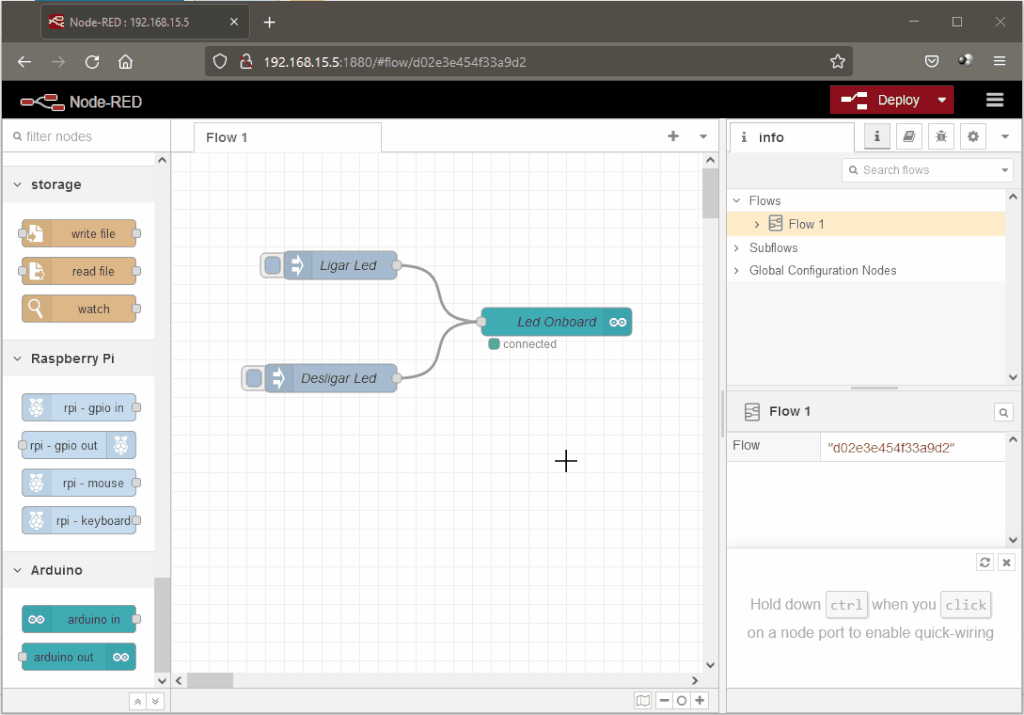This screenshot has width=1024, height=715.
Task: Collapse all palette categories double-up arrow
Action: 138,701
